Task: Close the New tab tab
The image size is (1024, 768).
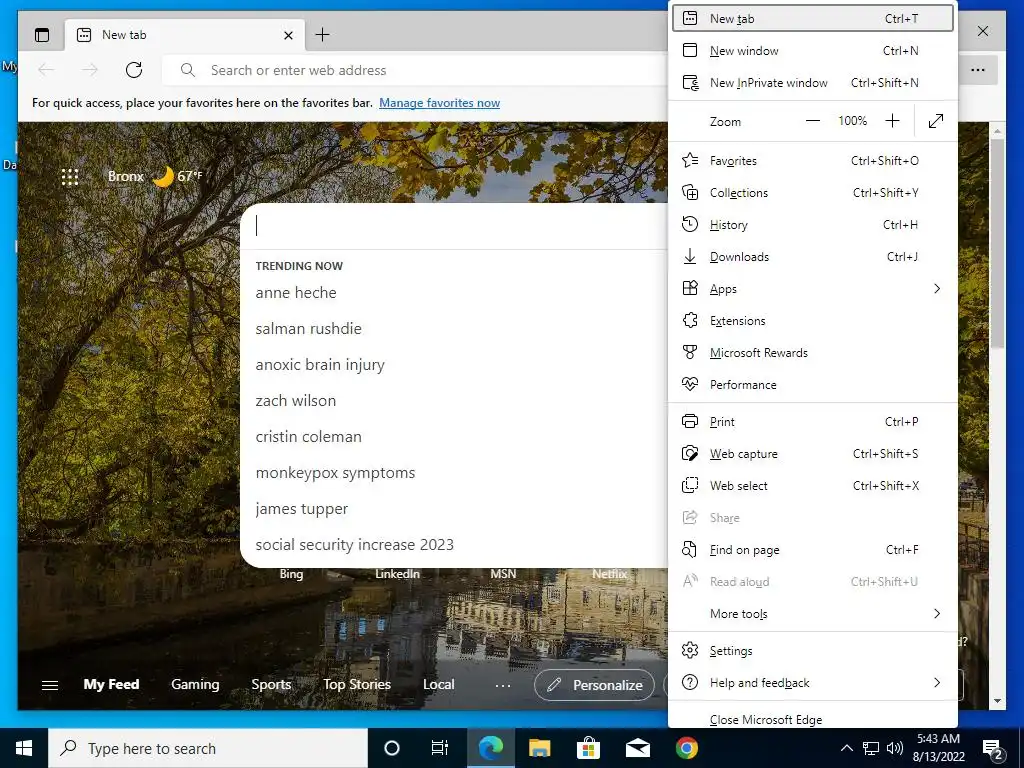Action: coord(288,35)
